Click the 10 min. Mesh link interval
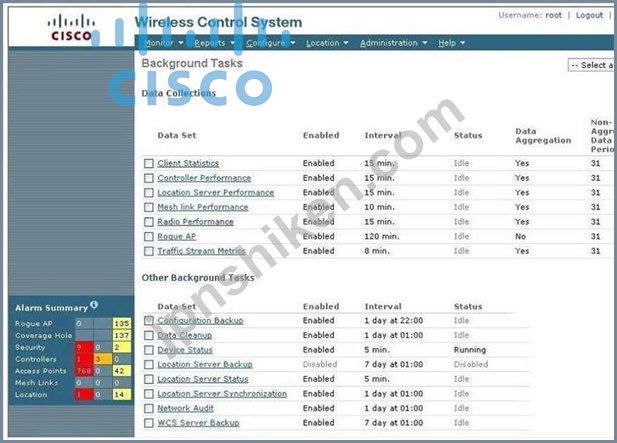Image resolution: width=617 pixels, height=443 pixels. 379,207
